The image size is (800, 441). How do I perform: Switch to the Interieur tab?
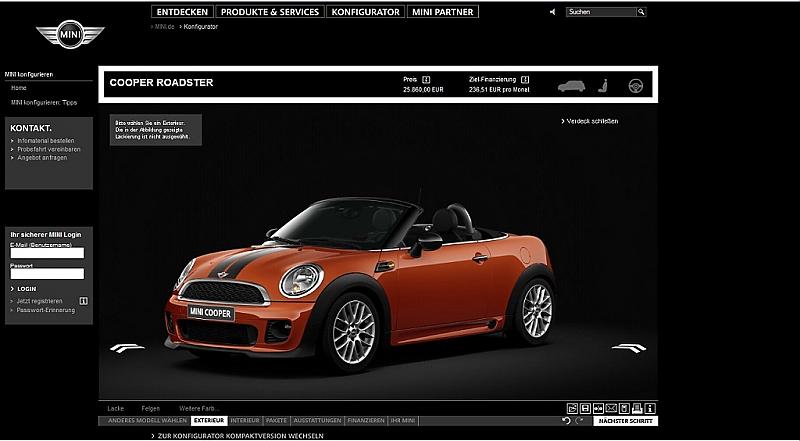[x=247, y=421]
